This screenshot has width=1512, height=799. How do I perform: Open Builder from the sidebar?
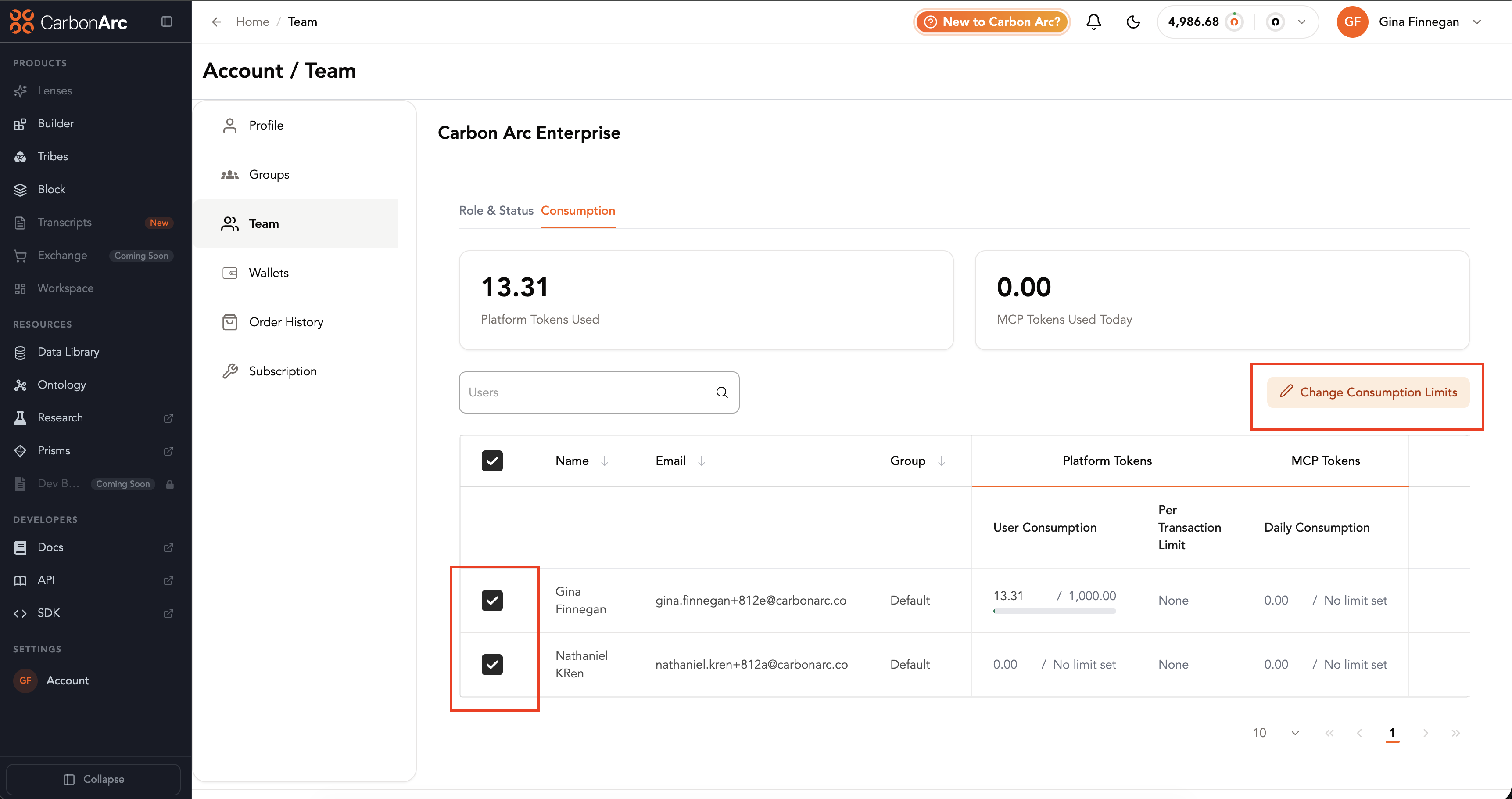(x=56, y=123)
